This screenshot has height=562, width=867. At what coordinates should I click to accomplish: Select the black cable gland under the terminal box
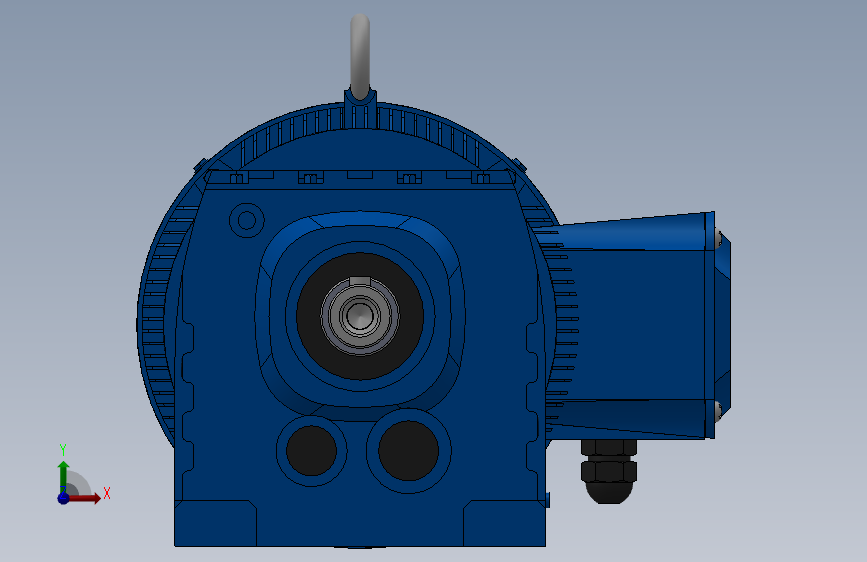pos(609,471)
